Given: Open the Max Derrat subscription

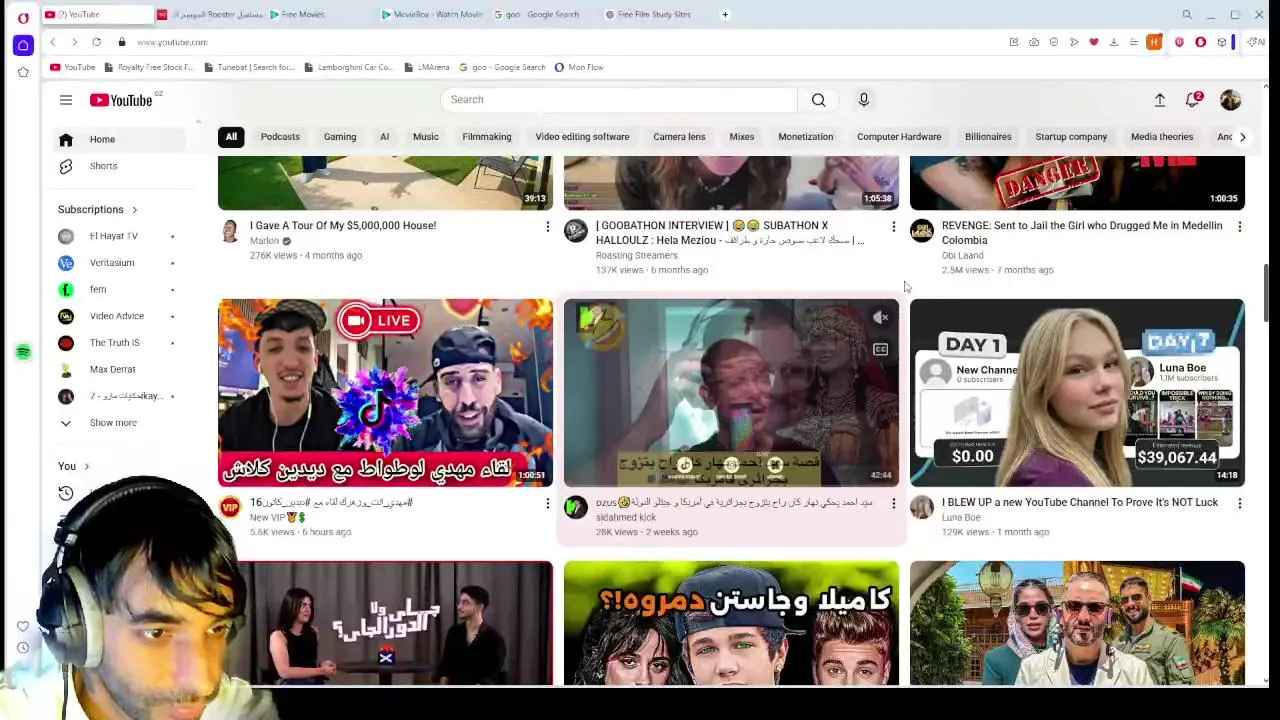Looking at the screenshot, I should pos(120,369).
